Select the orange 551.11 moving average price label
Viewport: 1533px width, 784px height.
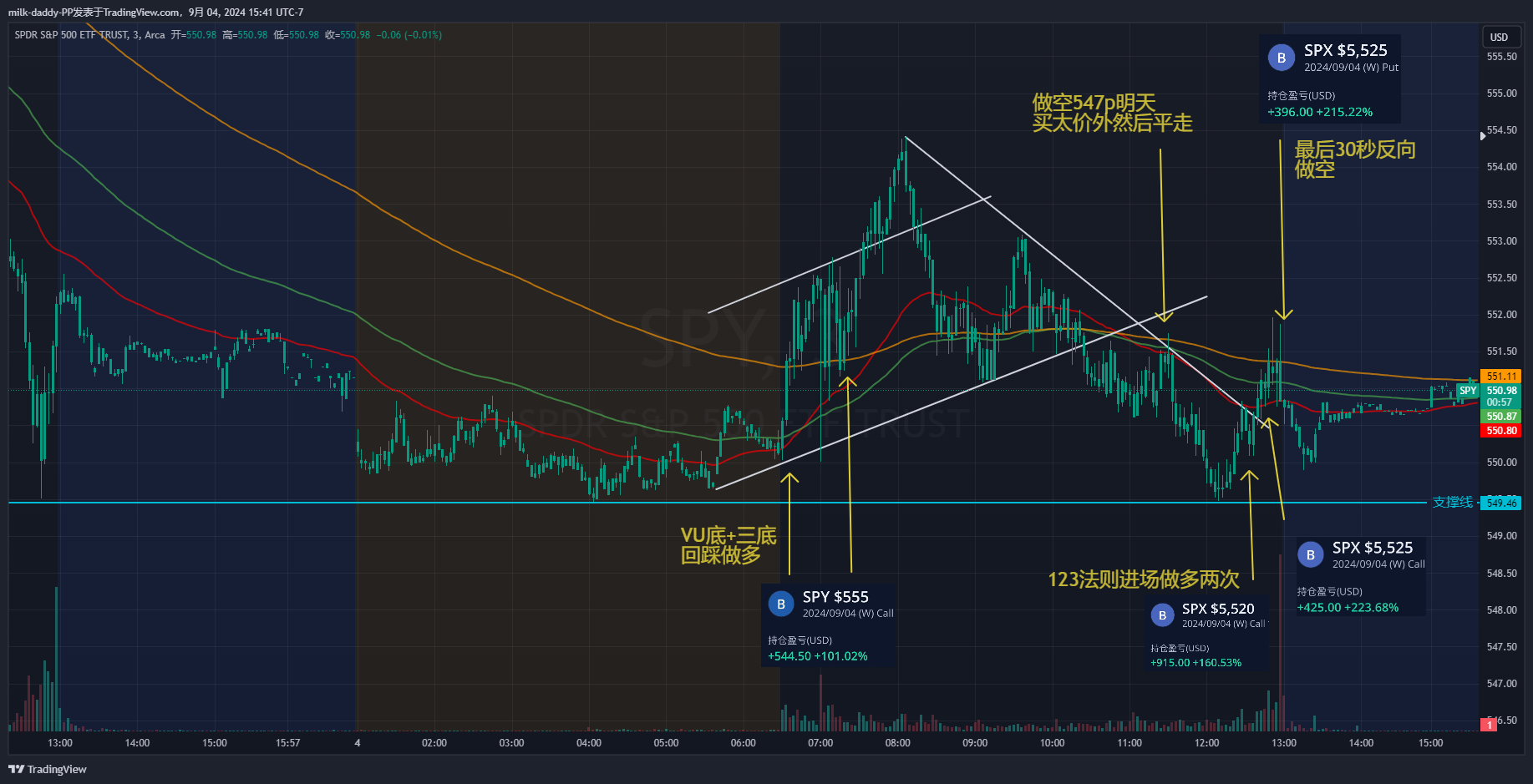(x=1501, y=377)
